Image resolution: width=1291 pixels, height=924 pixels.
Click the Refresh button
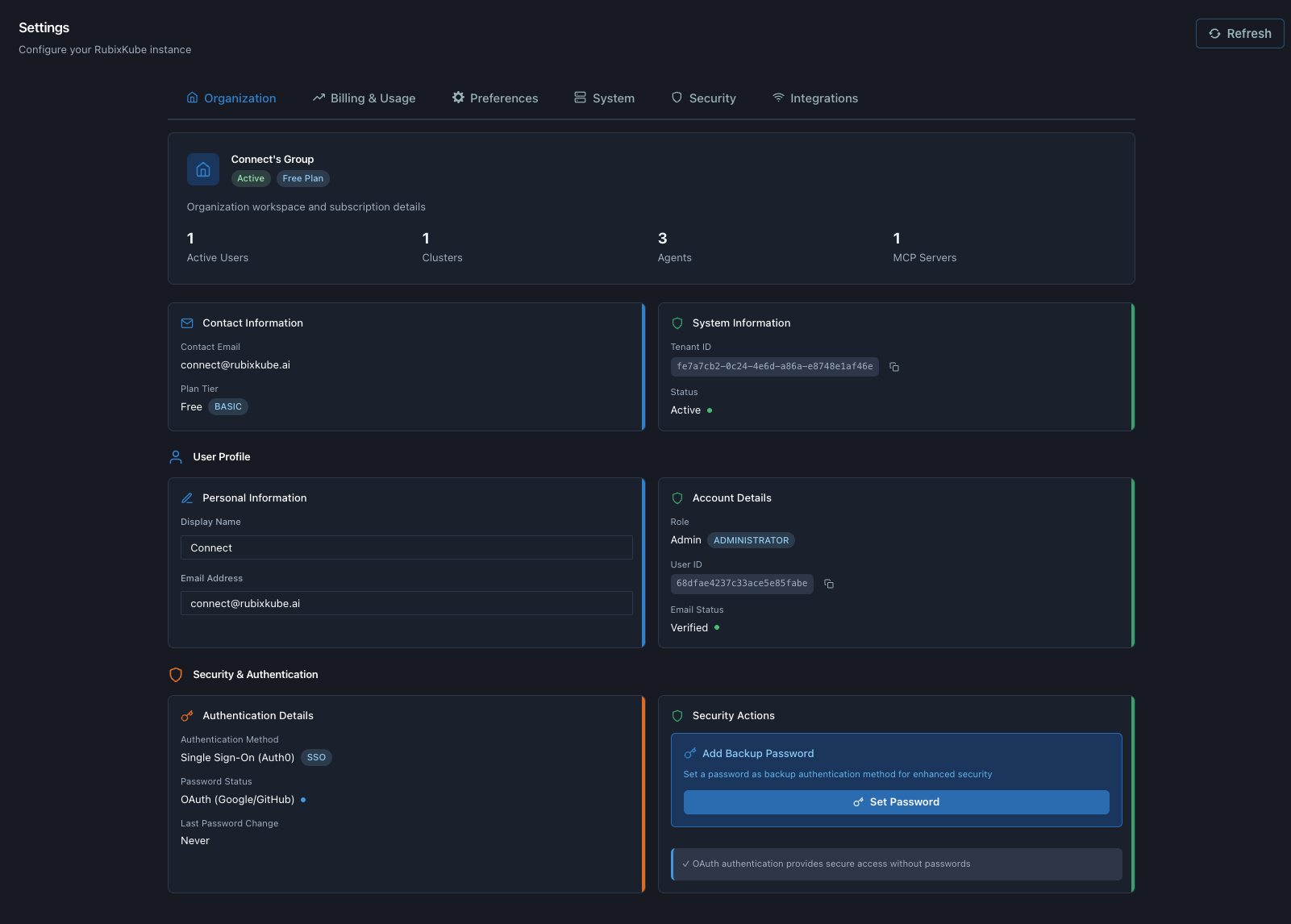point(1239,33)
